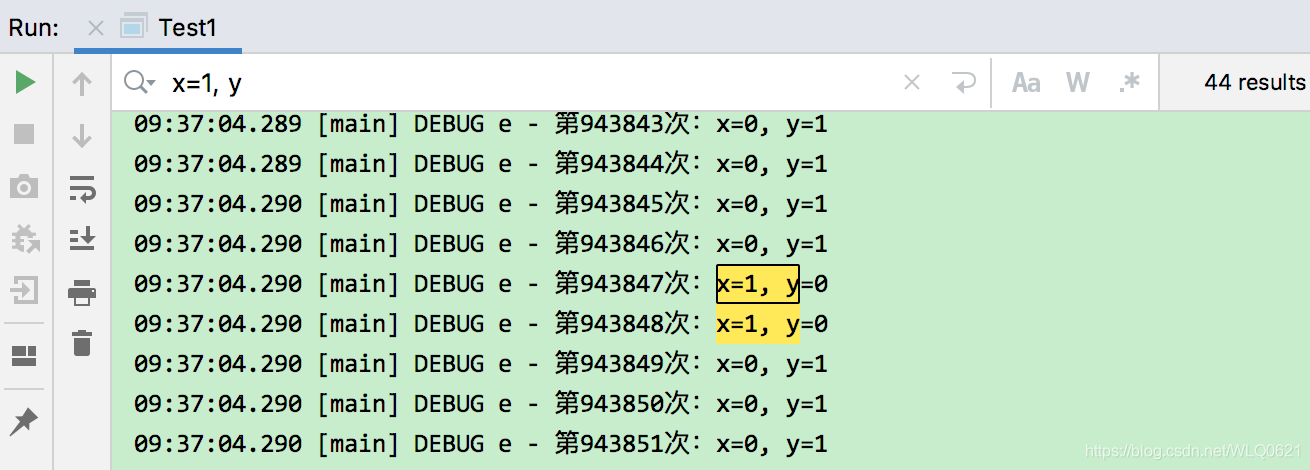Screen dimensions: 1310x470
Task: Click log line 第943851次
Action: (481, 444)
